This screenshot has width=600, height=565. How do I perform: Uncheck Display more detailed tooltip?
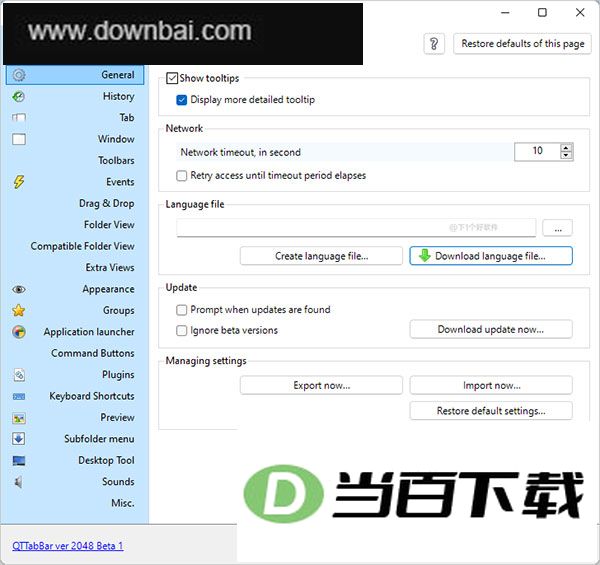pos(181,100)
